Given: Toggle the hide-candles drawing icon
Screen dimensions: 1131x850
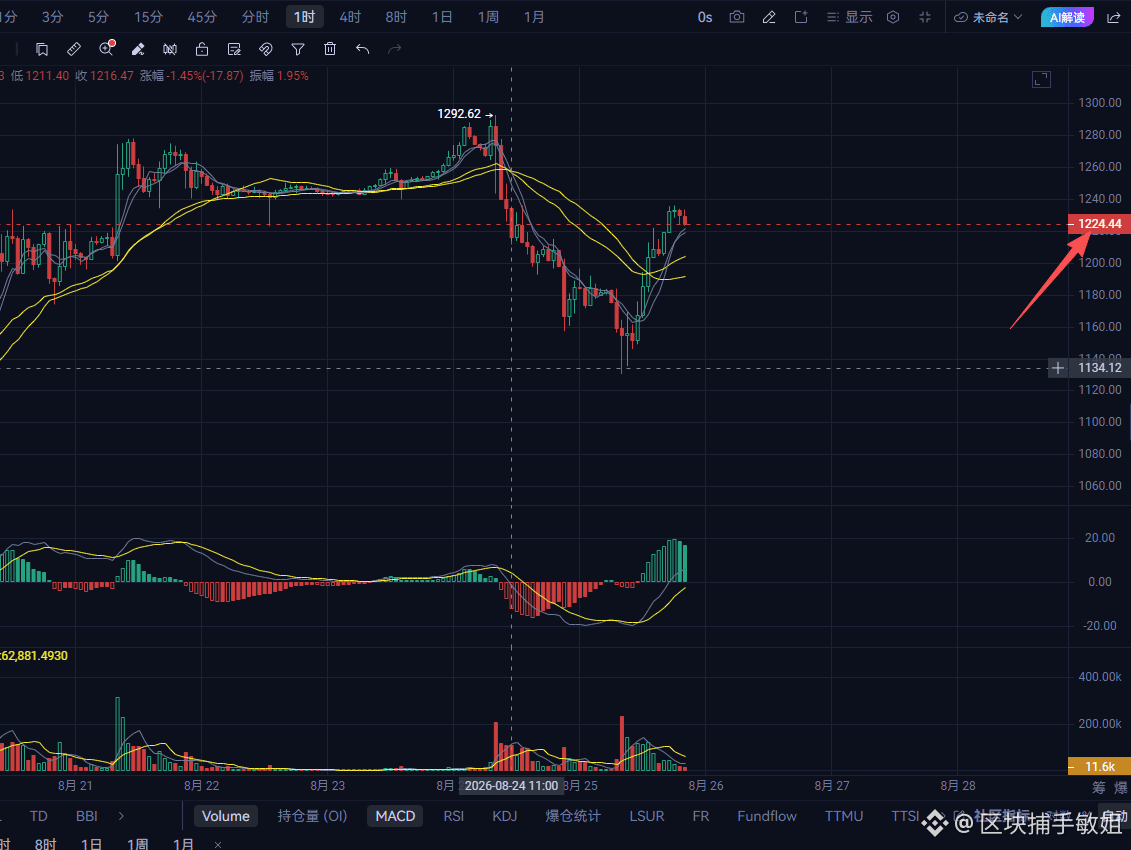Looking at the screenshot, I should point(170,49).
